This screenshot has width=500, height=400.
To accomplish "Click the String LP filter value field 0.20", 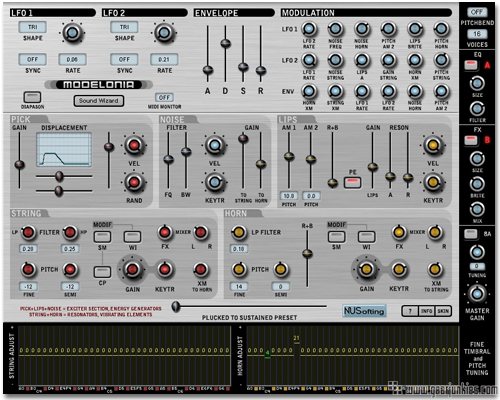I will tap(28, 249).
